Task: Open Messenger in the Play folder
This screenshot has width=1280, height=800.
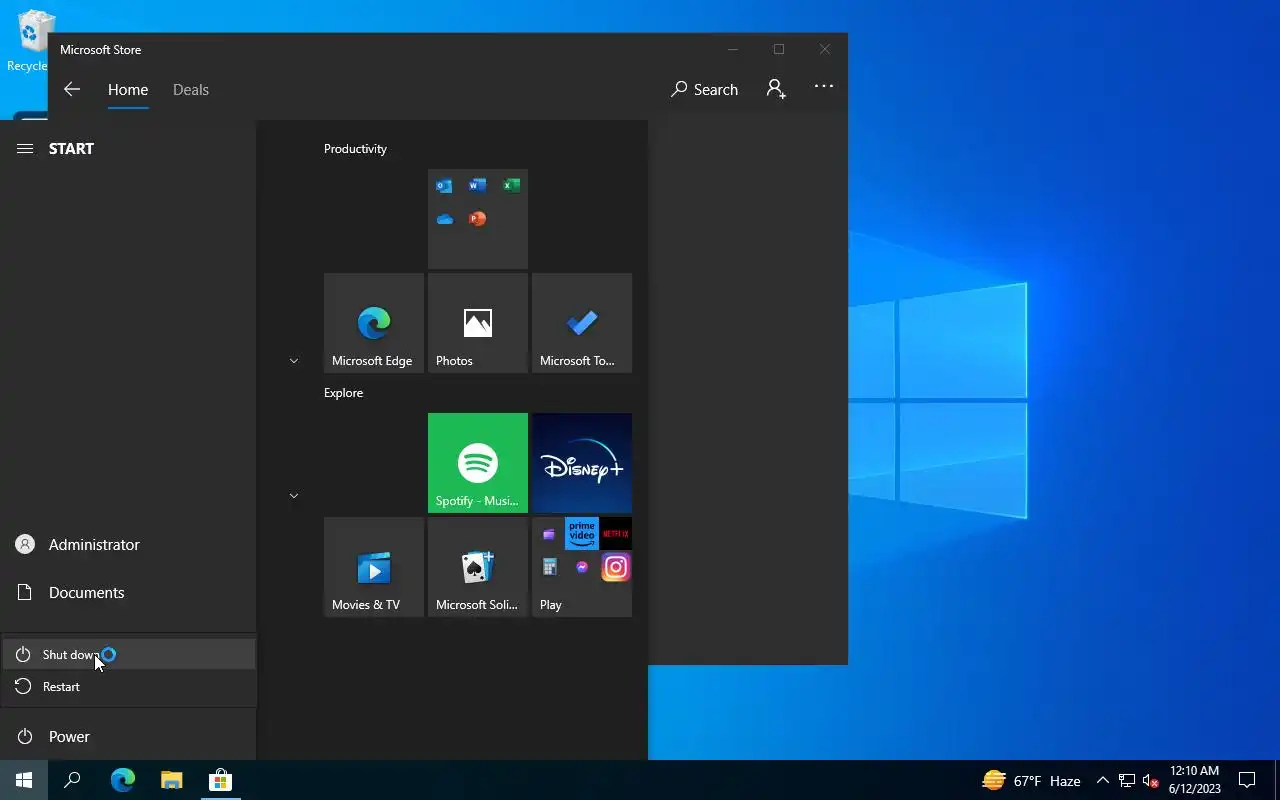Action: coord(582,567)
